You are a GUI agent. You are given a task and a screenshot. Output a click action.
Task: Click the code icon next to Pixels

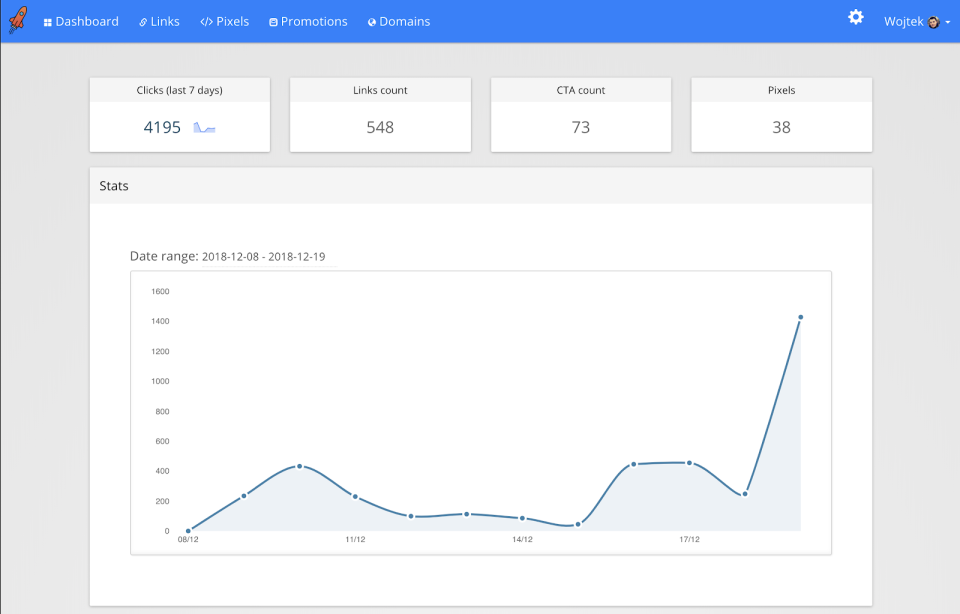[206, 21]
